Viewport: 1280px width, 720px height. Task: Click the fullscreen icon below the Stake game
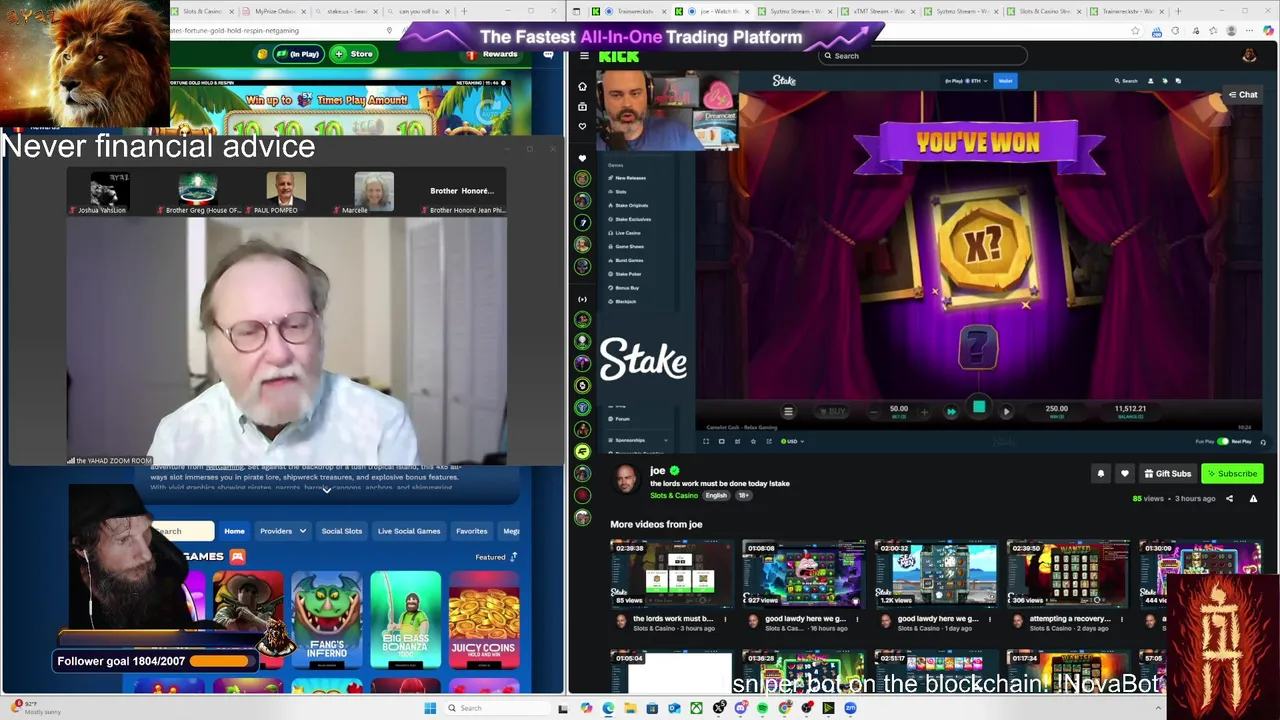[706, 441]
